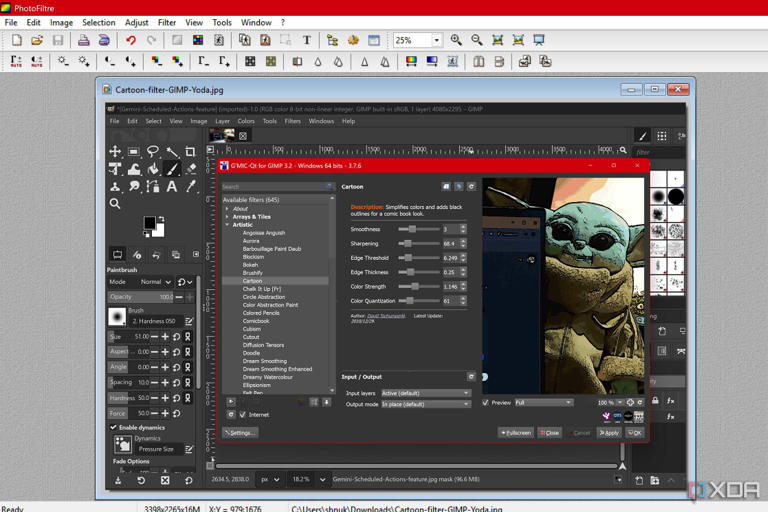The height and width of the screenshot is (512, 768).
Task: Click the Old photo sepia icon
Action: click(x=271, y=61)
